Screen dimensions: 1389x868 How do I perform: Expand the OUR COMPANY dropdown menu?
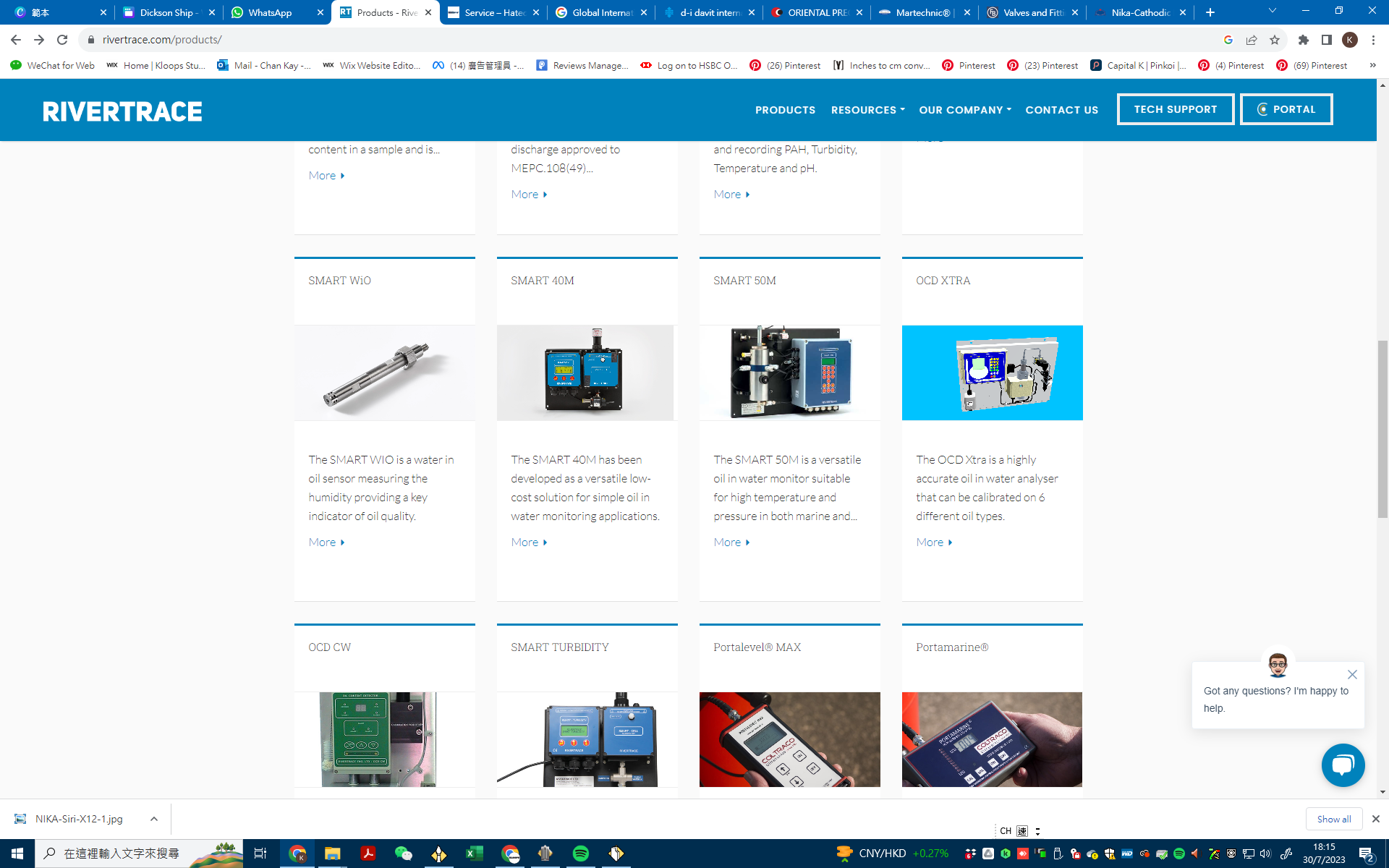964,110
